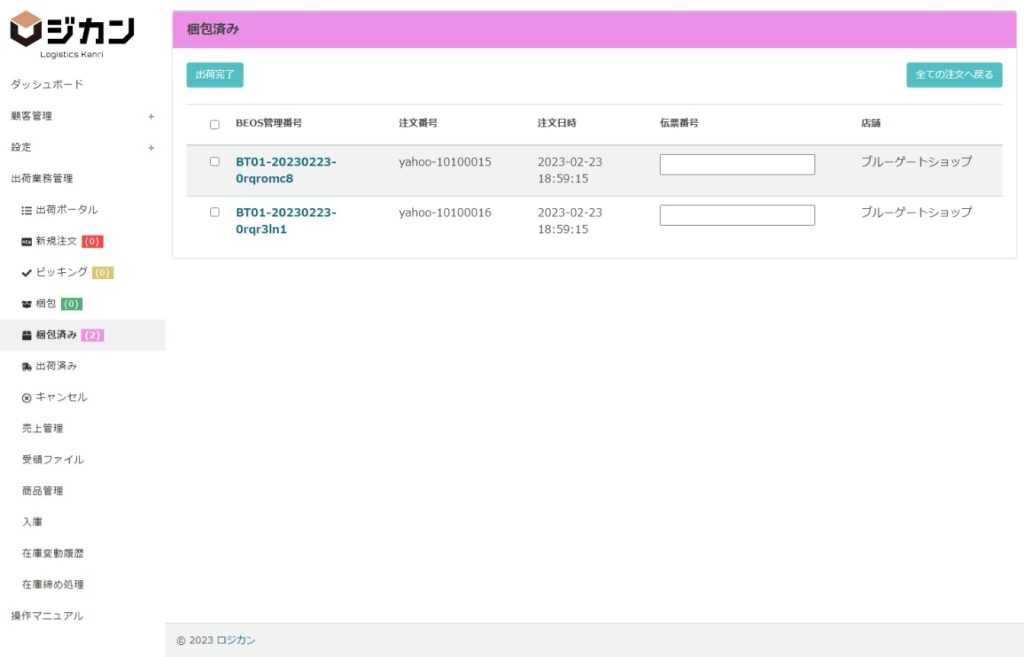
Task: Open 出荷ポータル via its list icon
Action: point(27,210)
